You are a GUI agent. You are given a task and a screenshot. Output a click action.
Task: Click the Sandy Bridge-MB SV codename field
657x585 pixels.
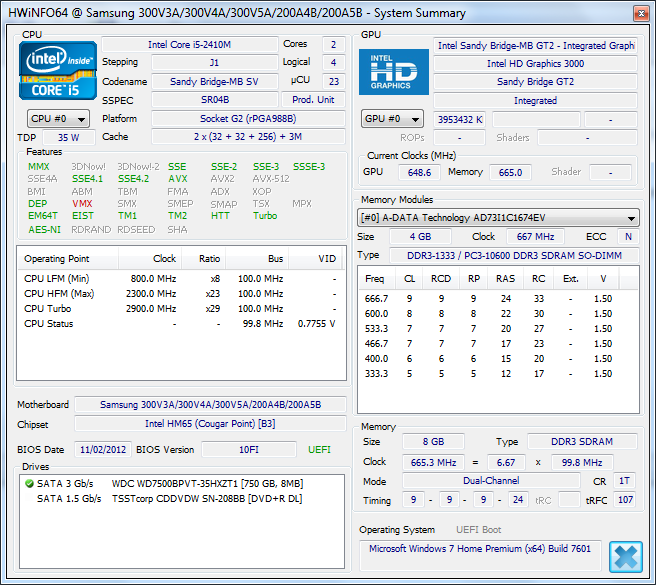(215, 82)
